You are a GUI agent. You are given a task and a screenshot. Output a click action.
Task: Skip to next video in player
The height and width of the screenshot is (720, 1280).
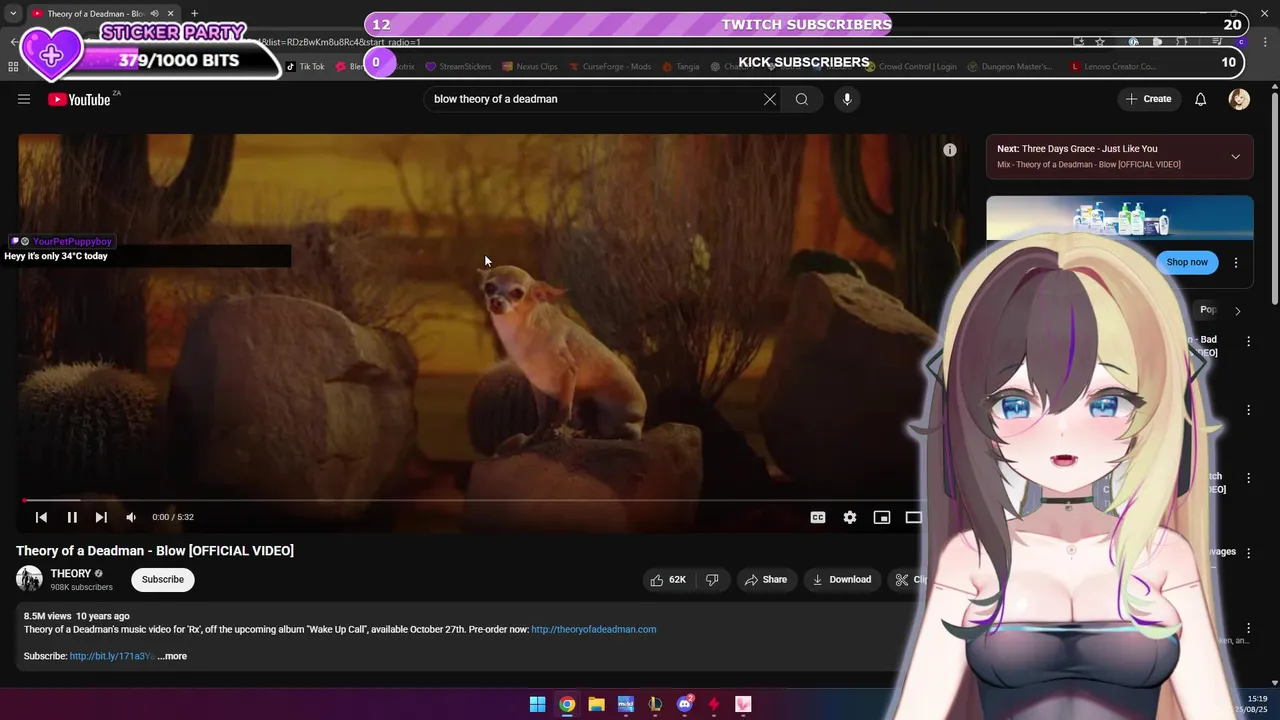(101, 517)
